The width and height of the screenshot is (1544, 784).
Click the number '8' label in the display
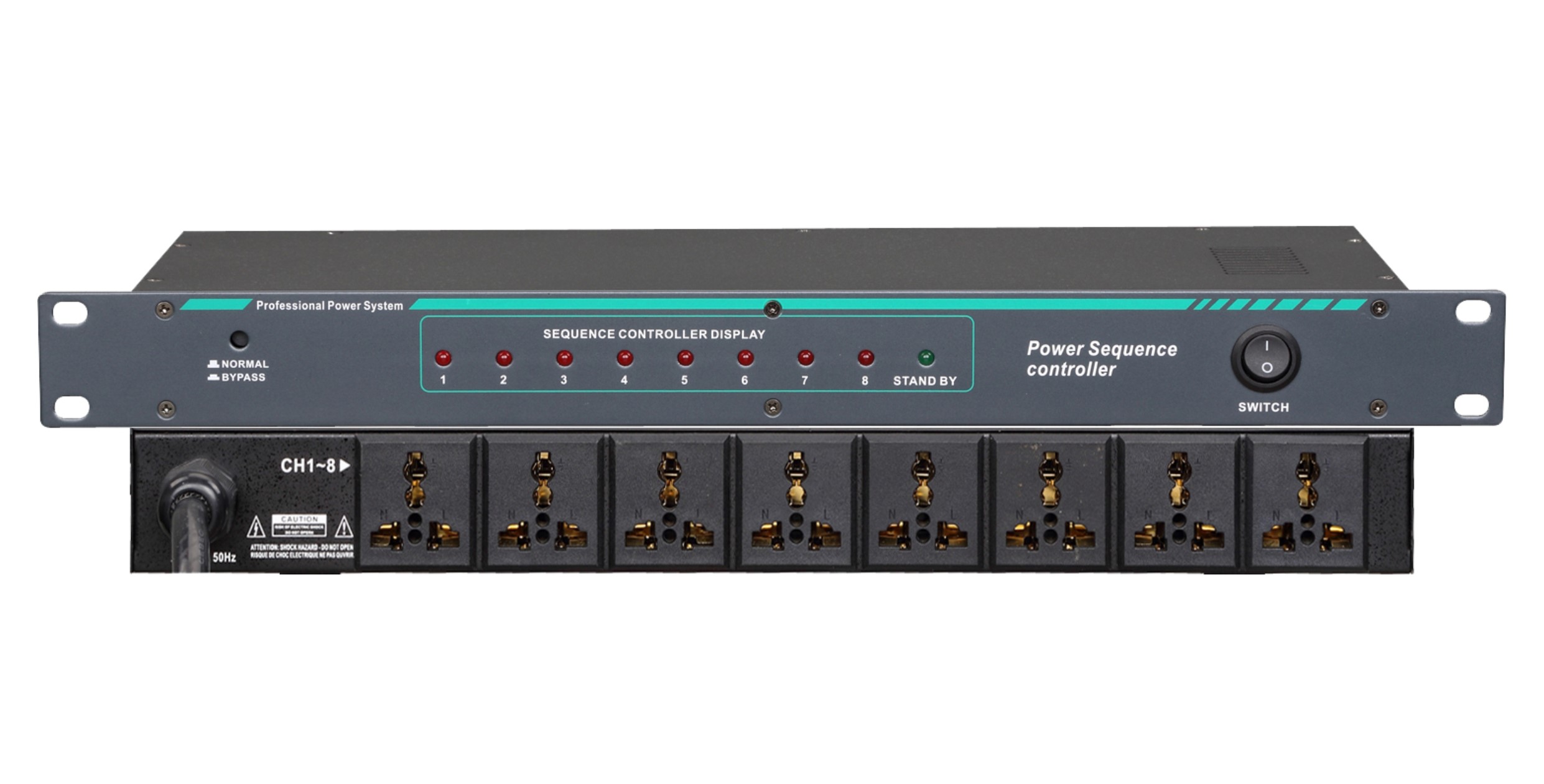pyautogui.click(x=865, y=380)
